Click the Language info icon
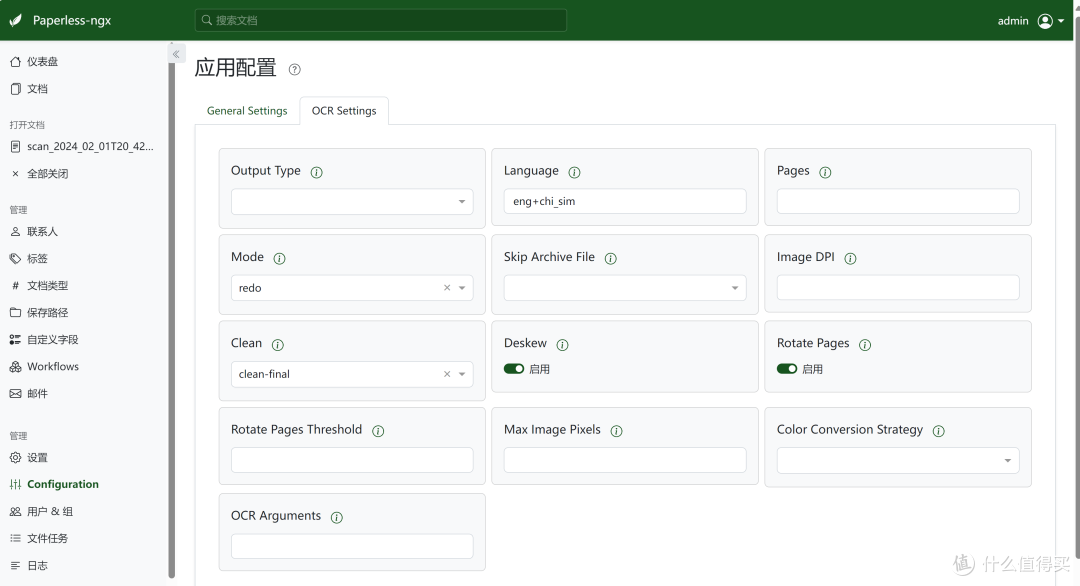The height and width of the screenshot is (586, 1080). (x=574, y=172)
